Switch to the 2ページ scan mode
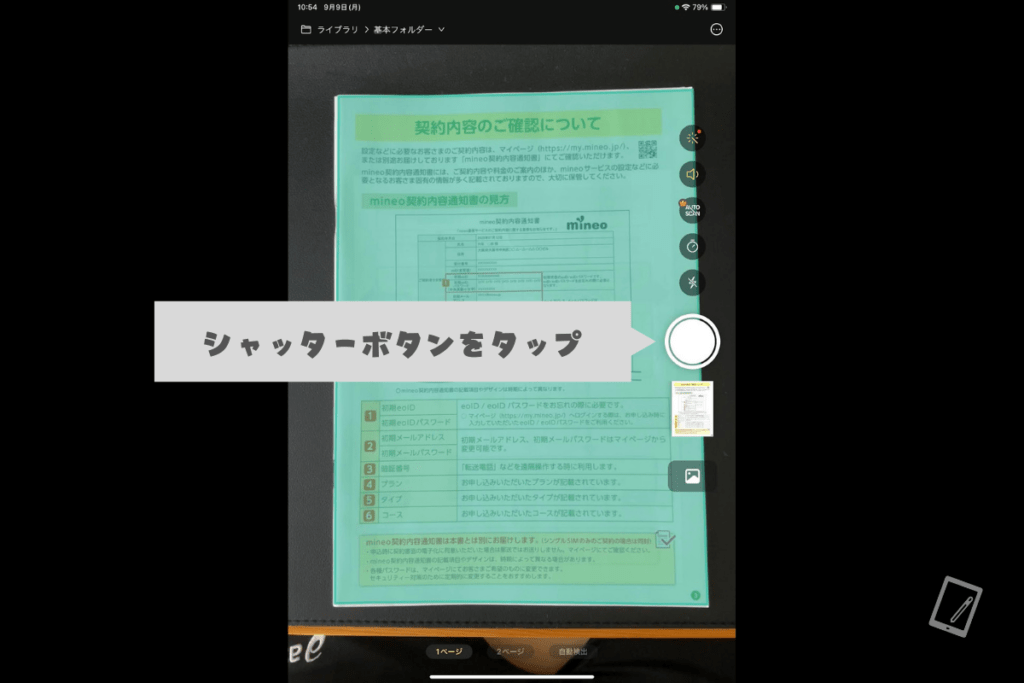The image size is (1024, 683). point(510,651)
